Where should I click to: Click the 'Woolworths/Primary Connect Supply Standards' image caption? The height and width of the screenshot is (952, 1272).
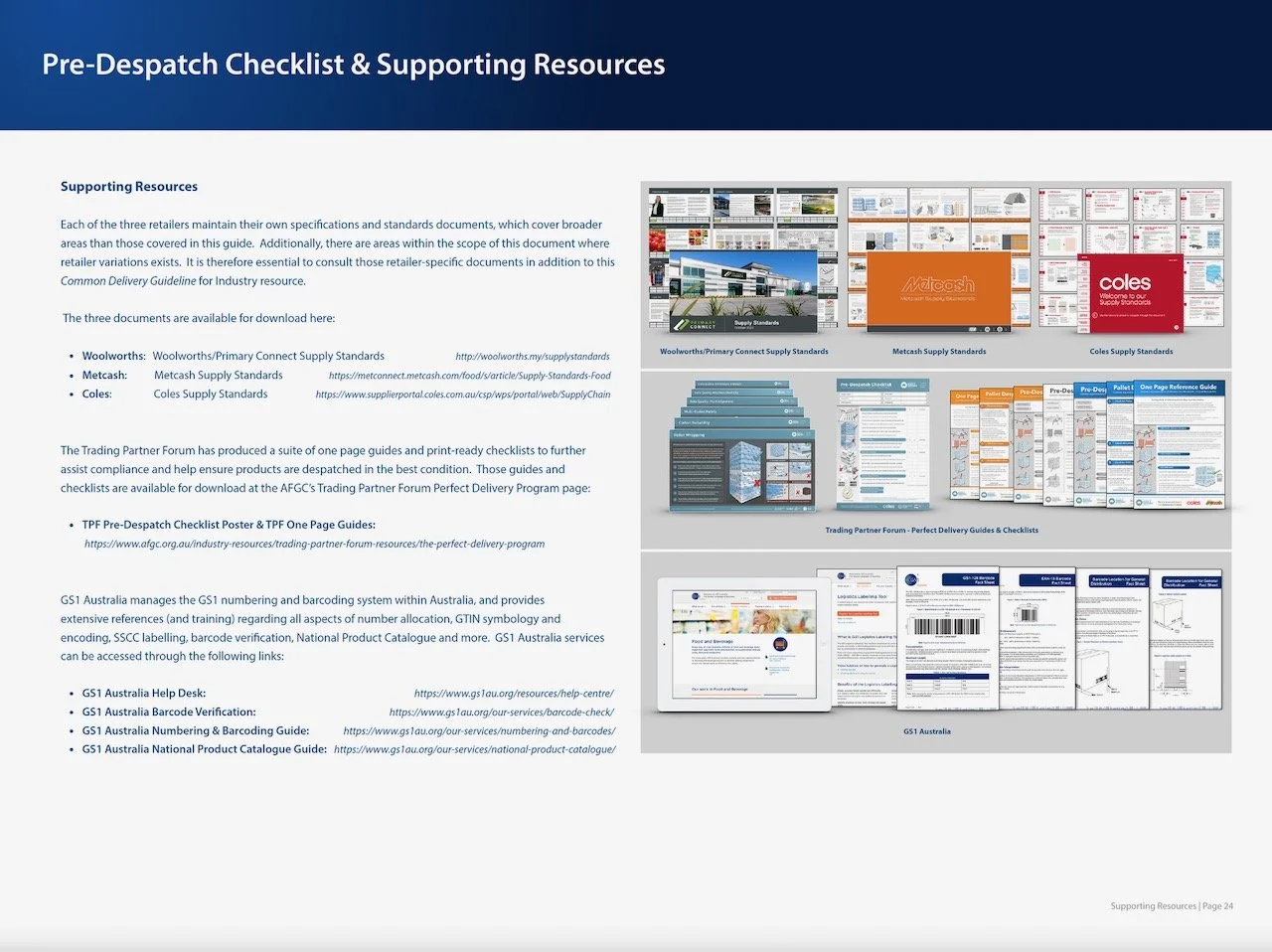[x=744, y=352]
